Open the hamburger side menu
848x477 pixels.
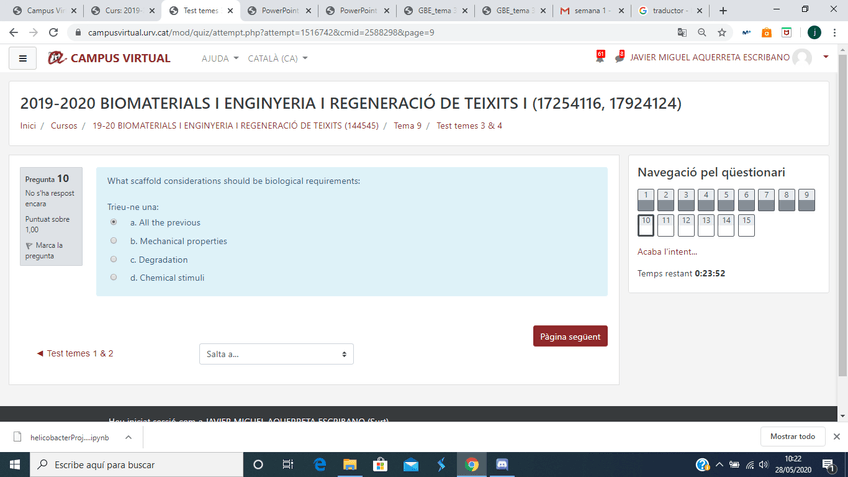22,58
